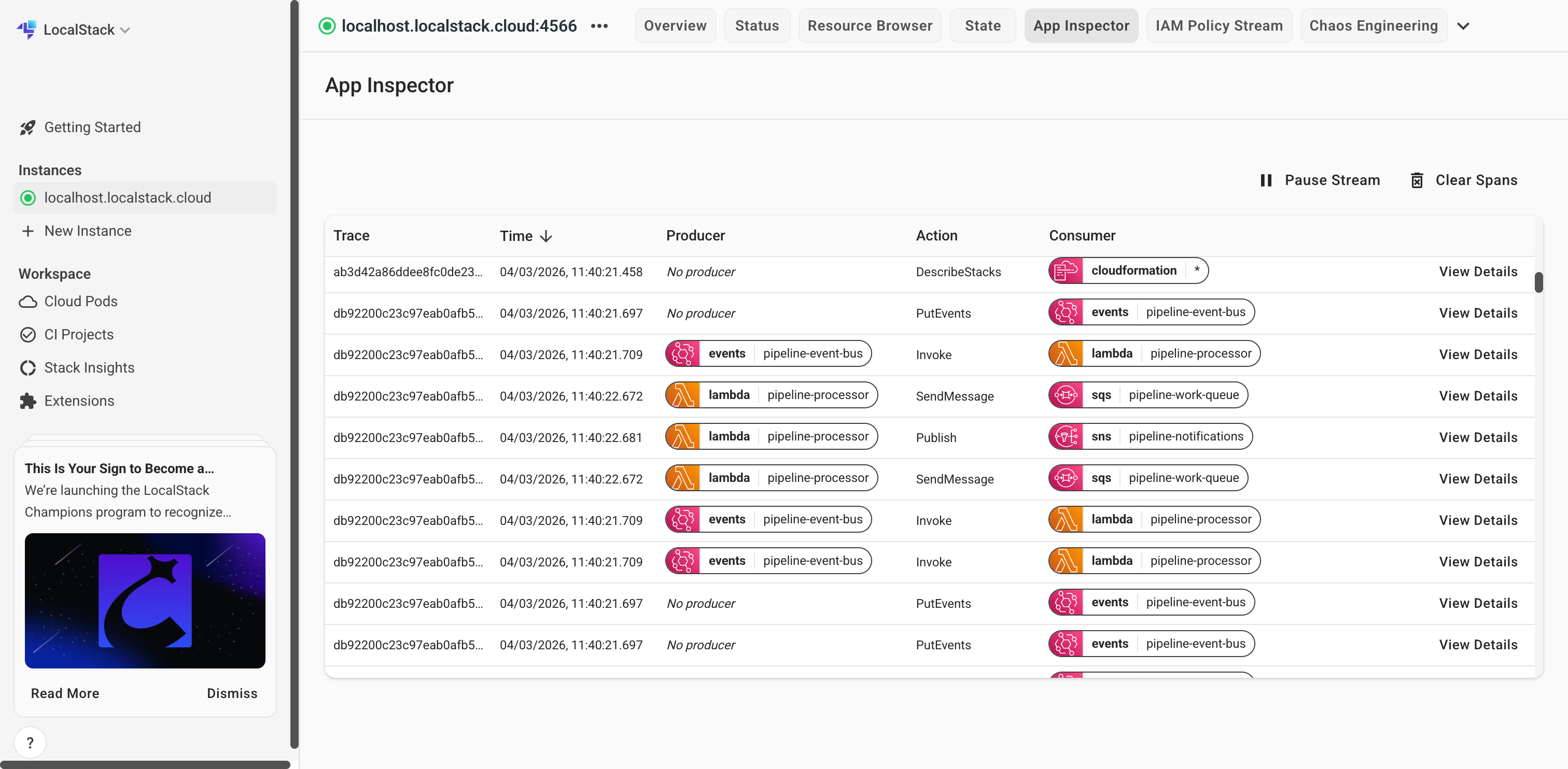Expand the LocalStack workspace dropdown
Screen dimensions: 1568x769
(x=126, y=29)
